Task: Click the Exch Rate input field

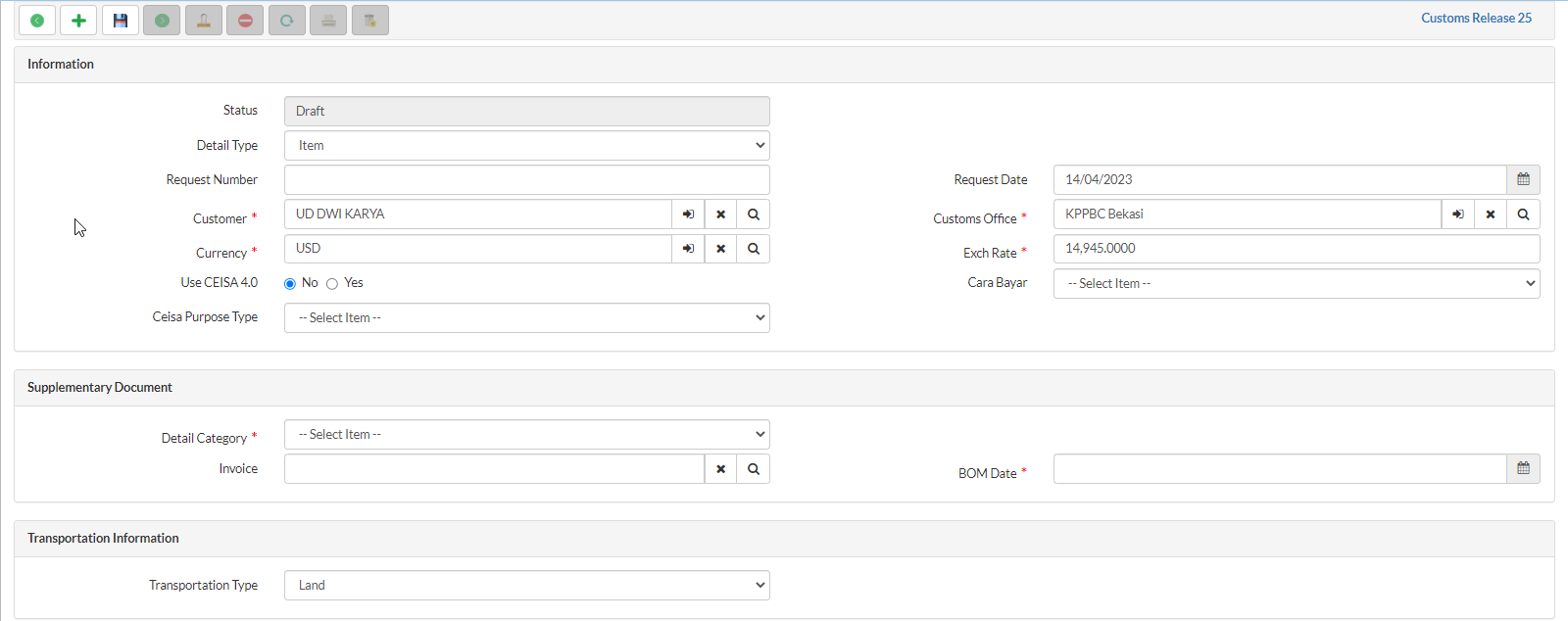Action: click(1296, 249)
